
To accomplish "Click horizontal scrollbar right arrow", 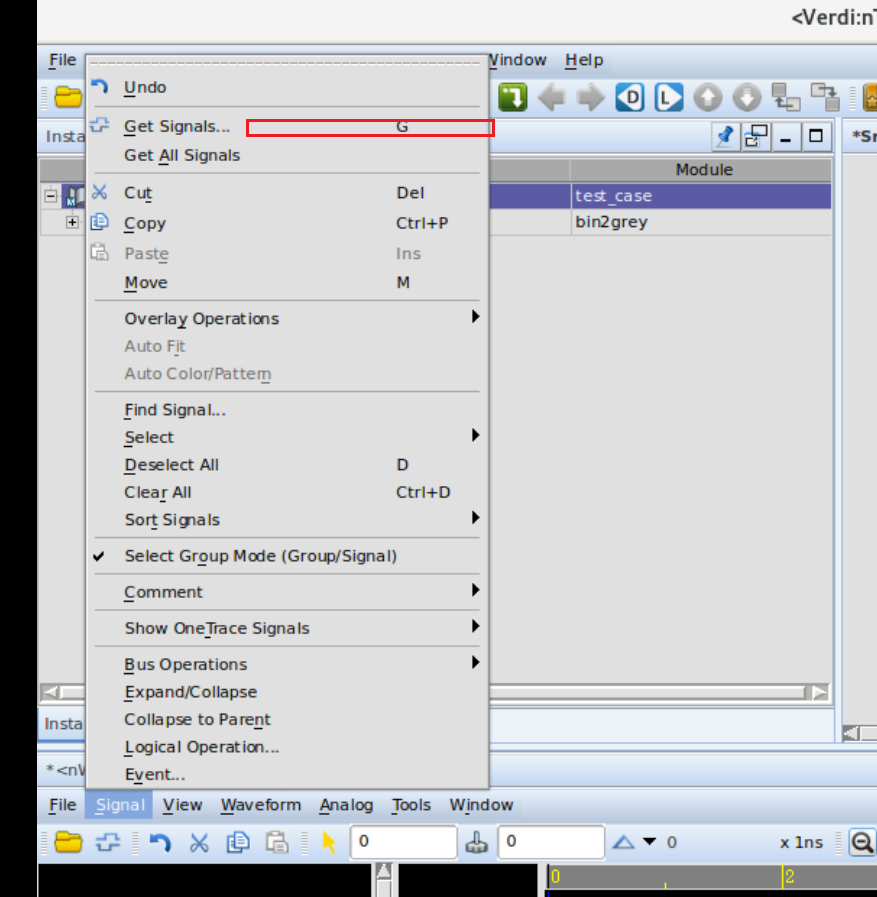I will (x=820, y=693).
